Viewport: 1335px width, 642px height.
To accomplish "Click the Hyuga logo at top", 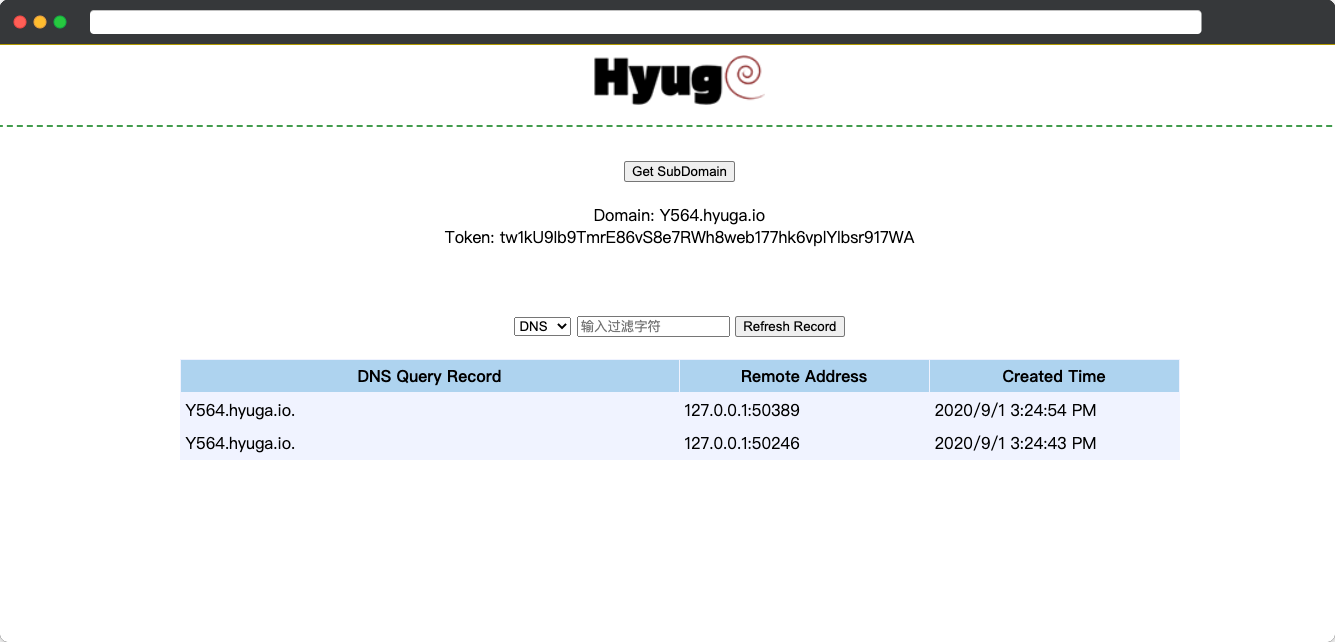I will pos(679,79).
